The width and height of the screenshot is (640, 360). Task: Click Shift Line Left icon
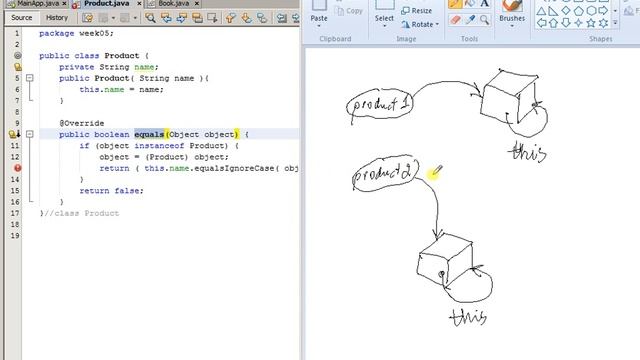(x=281, y=18)
